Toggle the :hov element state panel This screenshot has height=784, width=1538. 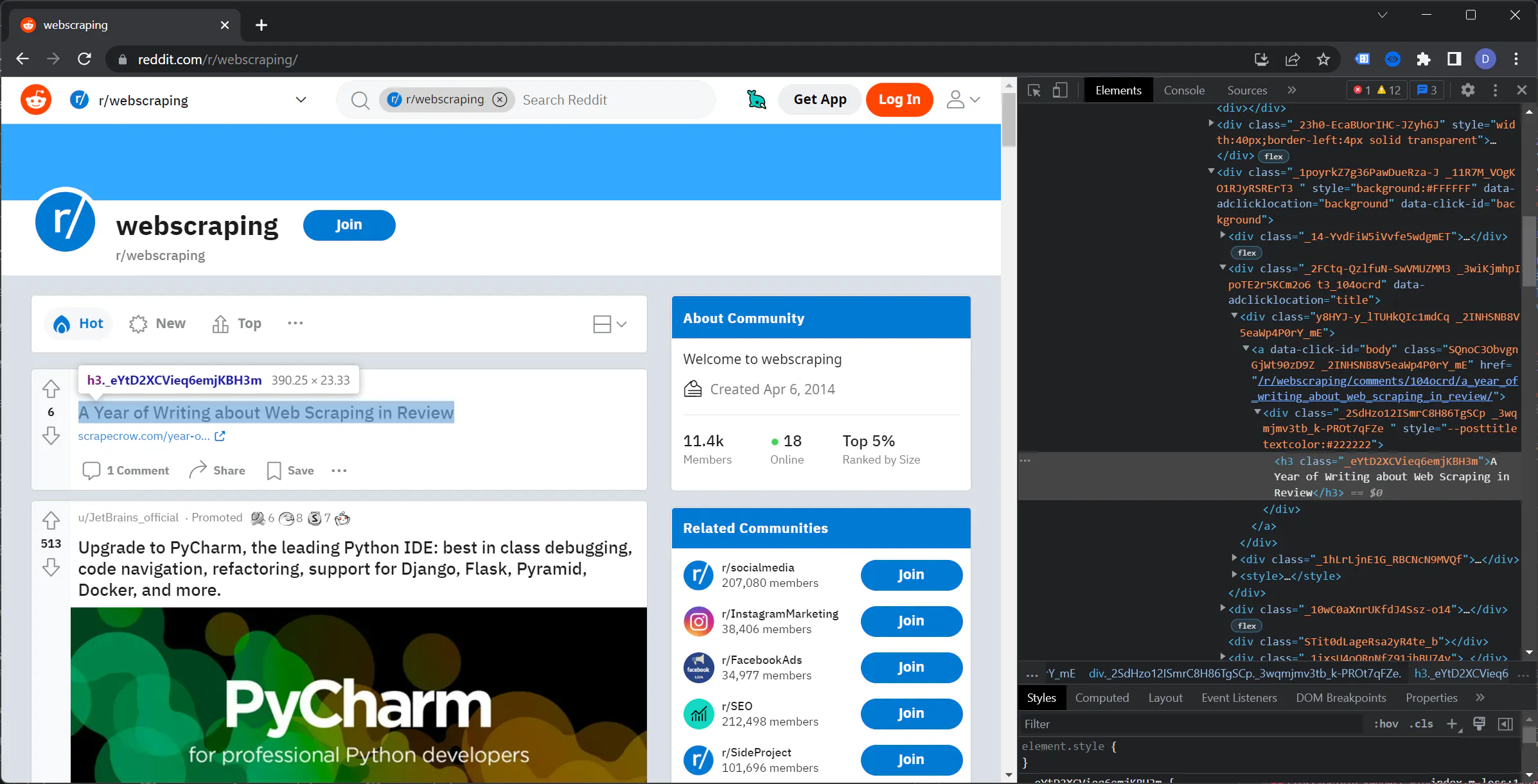tap(1386, 724)
